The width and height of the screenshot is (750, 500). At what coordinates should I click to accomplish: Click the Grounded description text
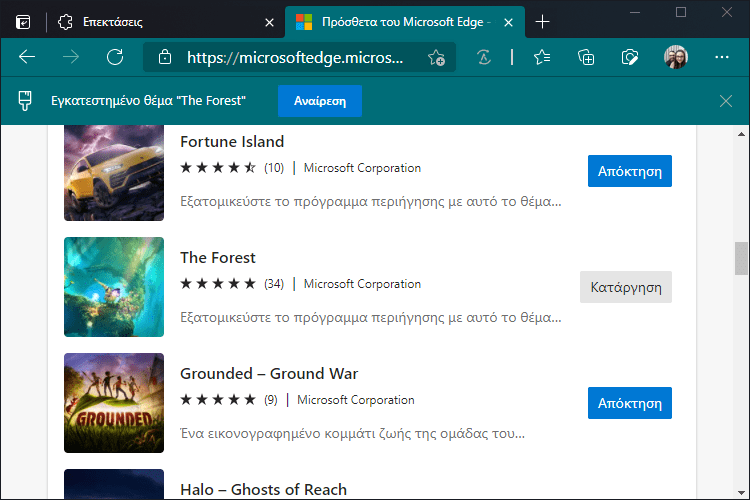pos(353,433)
